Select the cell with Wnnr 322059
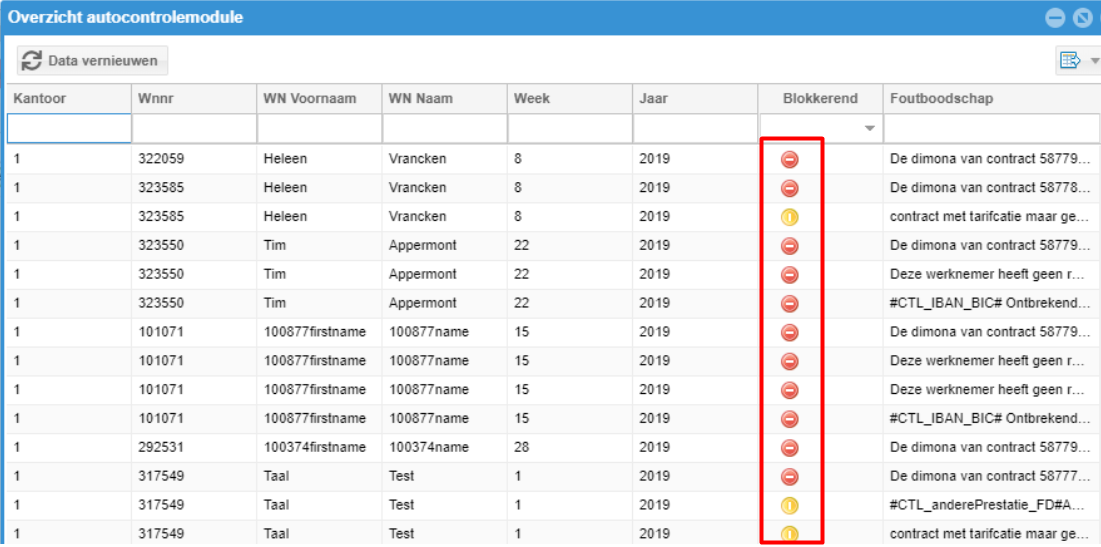The image size is (1101, 547). (x=194, y=159)
